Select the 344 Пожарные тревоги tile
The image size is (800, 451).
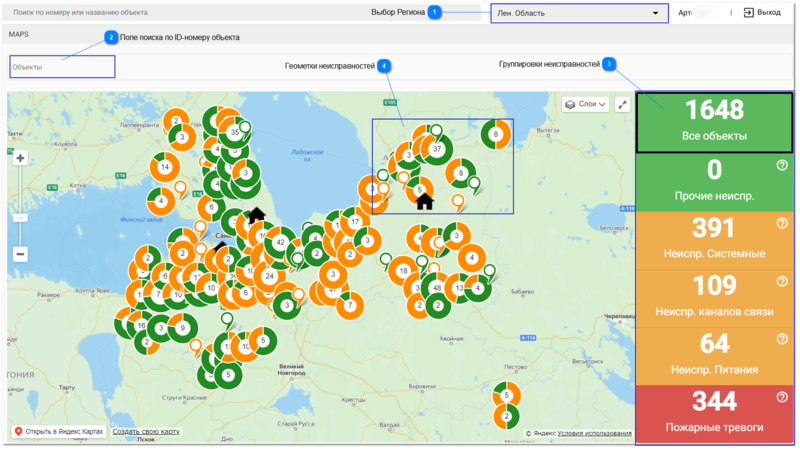(x=714, y=414)
